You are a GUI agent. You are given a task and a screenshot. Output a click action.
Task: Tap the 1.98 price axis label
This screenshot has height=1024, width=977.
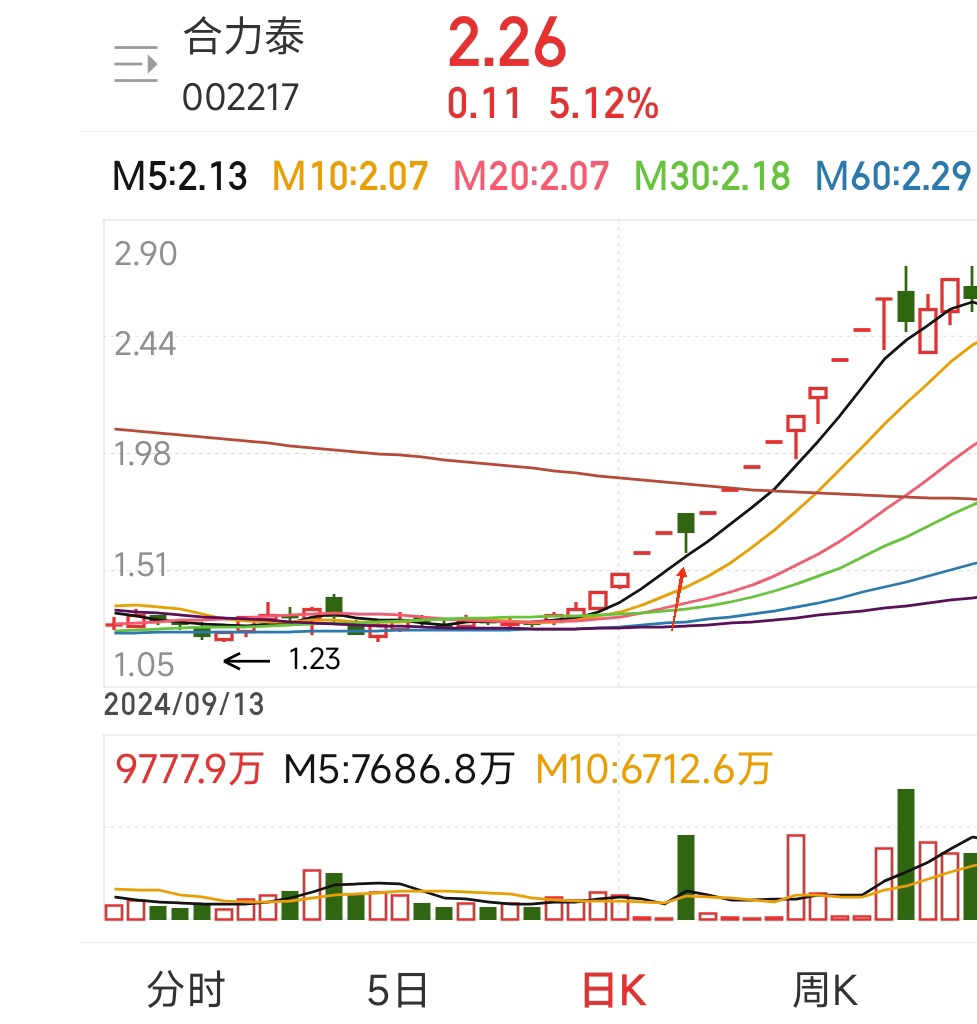click(x=142, y=454)
